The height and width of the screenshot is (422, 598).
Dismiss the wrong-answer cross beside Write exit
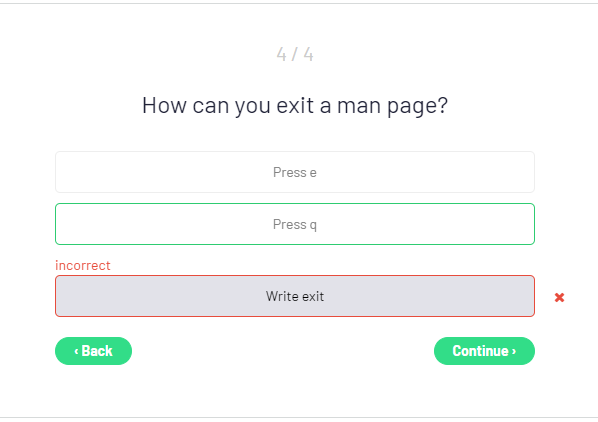click(559, 297)
